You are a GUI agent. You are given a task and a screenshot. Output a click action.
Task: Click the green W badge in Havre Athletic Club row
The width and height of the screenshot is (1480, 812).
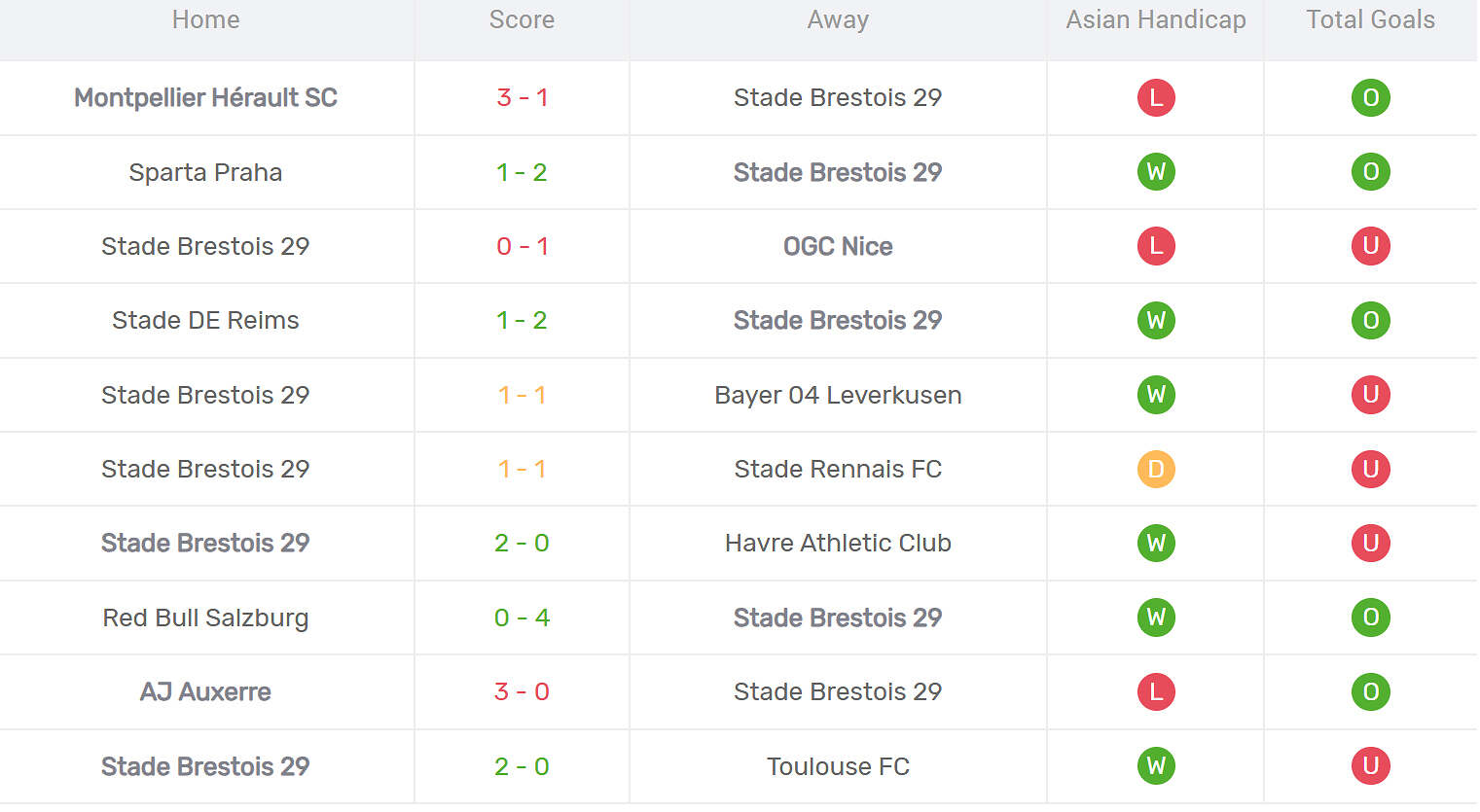1156,543
